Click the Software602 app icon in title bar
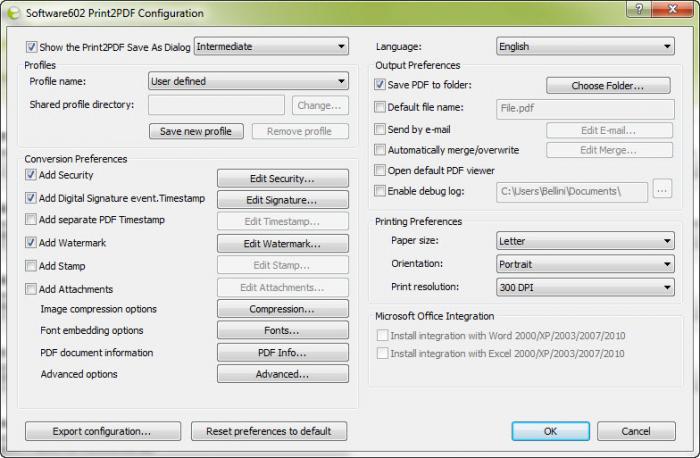Image resolution: width=700 pixels, height=458 pixels. click(x=14, y=13)
